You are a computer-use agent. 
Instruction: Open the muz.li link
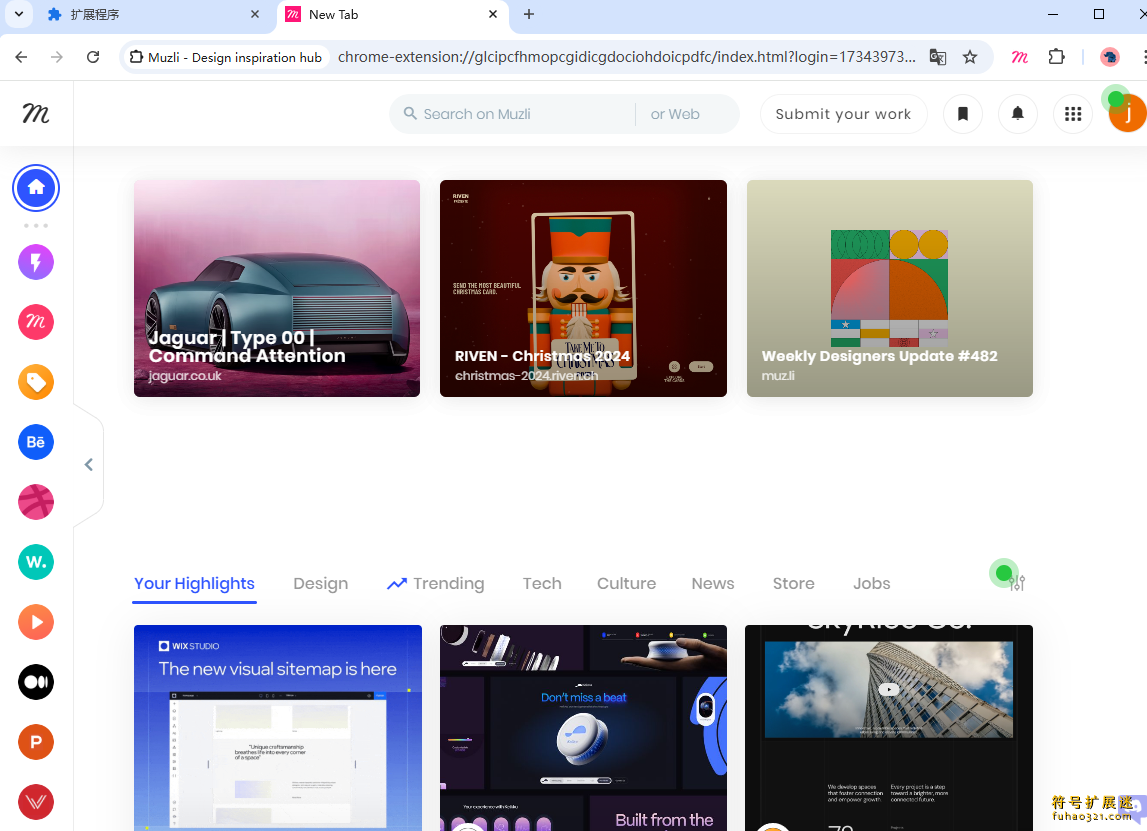778,375
